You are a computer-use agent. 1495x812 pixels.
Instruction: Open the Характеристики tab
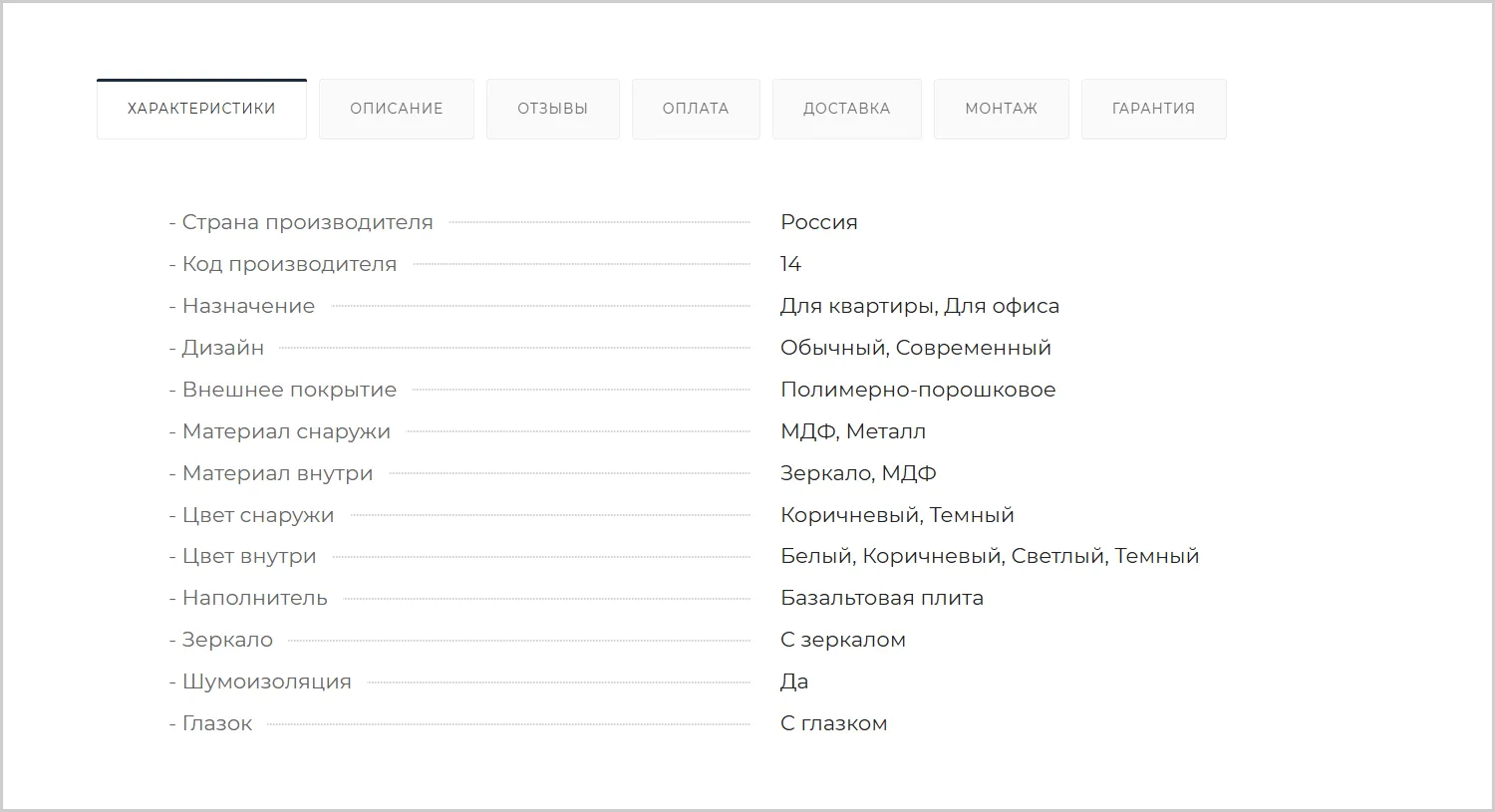click(x=201, y=109)
